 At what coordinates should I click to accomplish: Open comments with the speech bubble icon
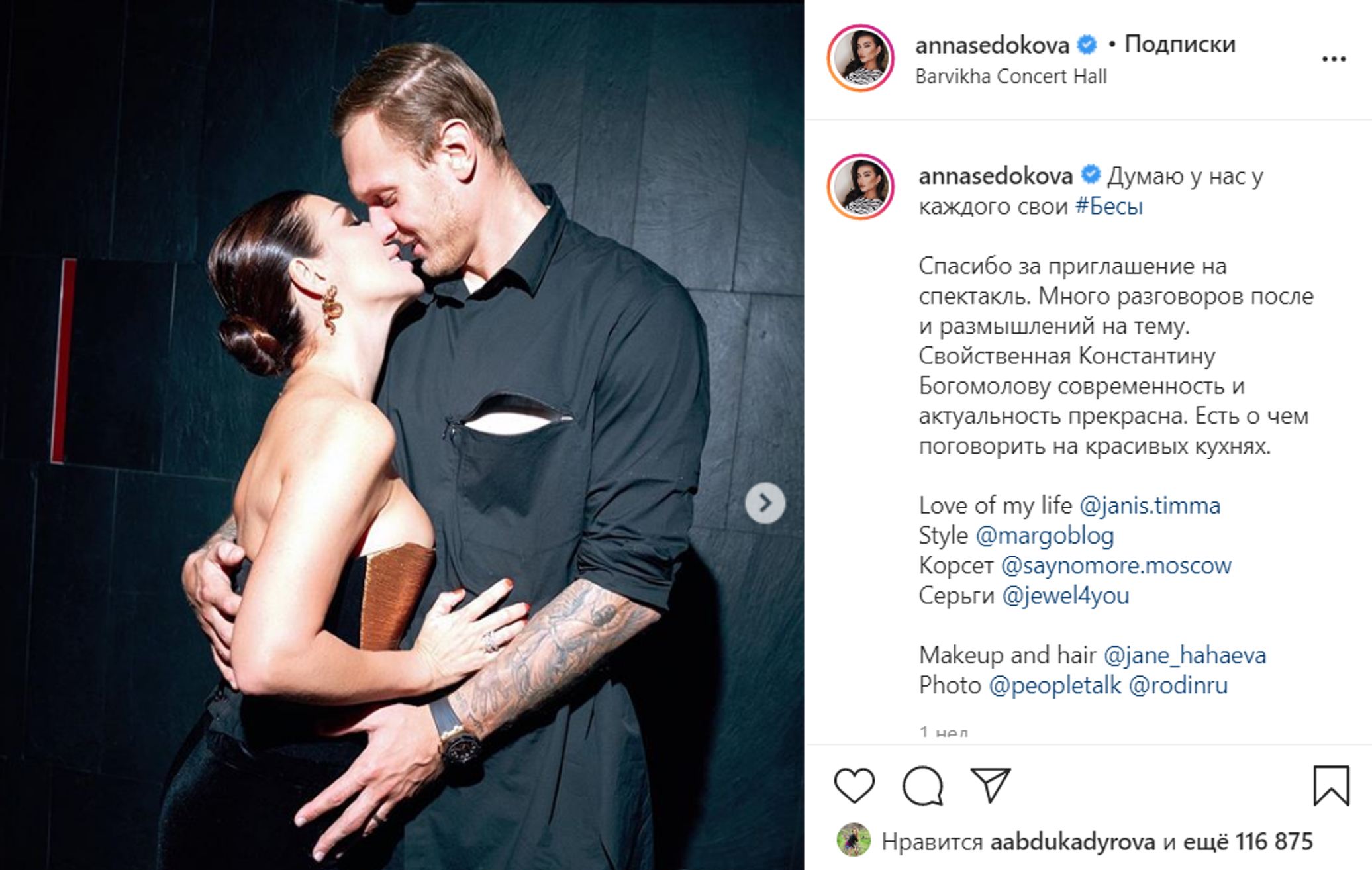[922, 785]
